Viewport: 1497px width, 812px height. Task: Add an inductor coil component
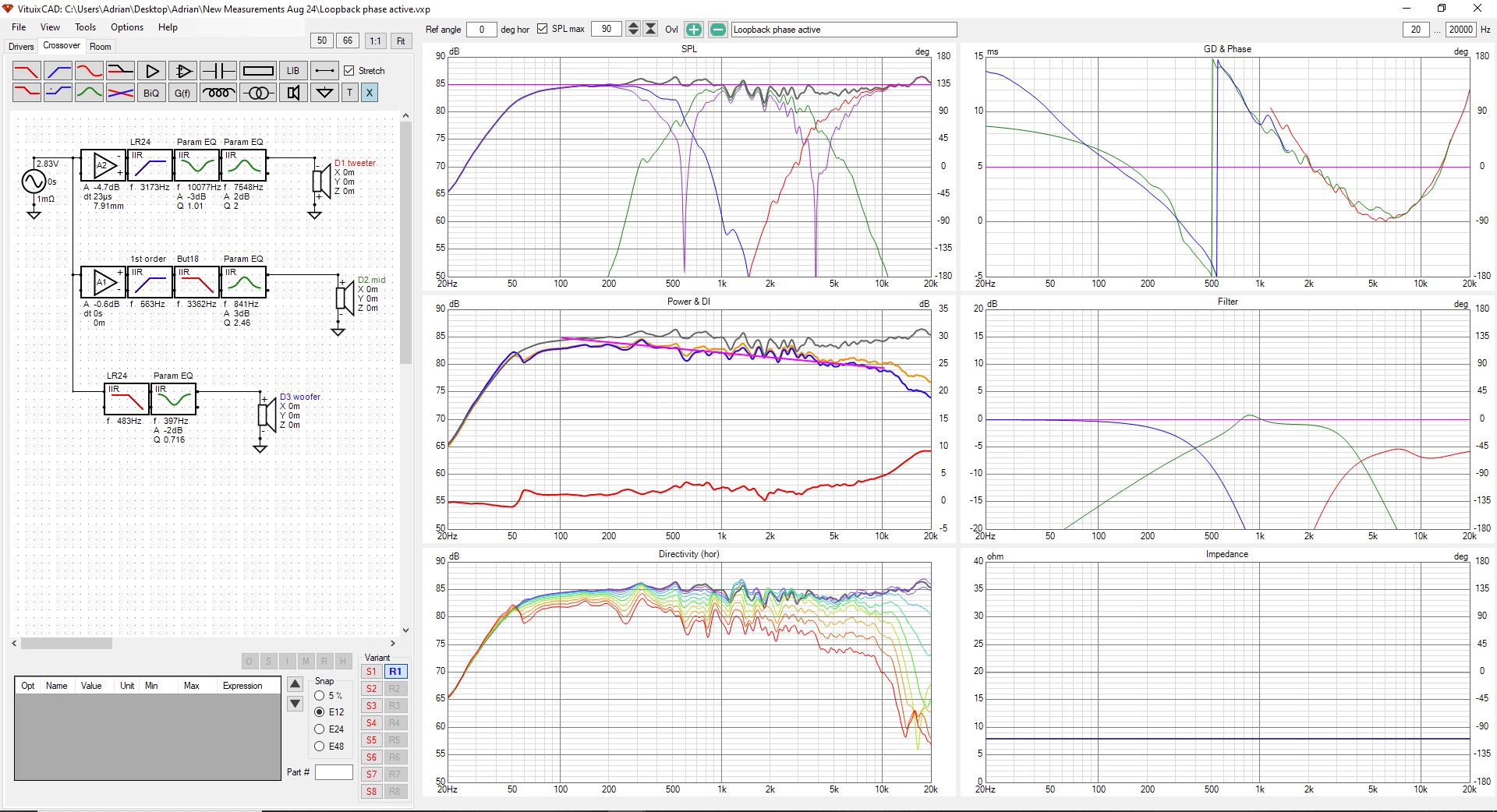(x=218, y=93)
